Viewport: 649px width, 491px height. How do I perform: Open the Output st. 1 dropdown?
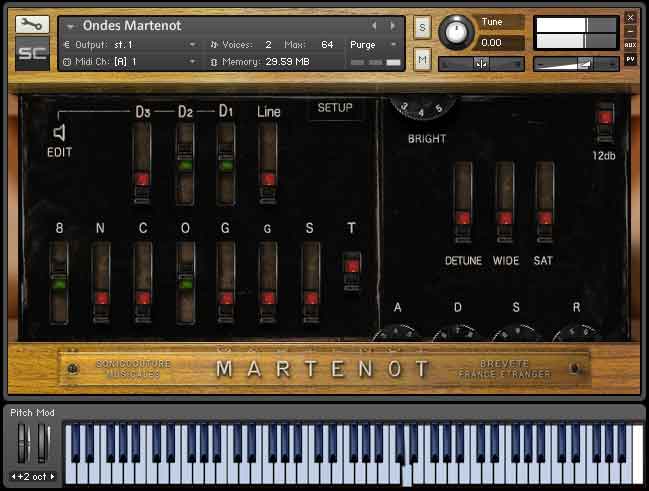tap(192, 44)
